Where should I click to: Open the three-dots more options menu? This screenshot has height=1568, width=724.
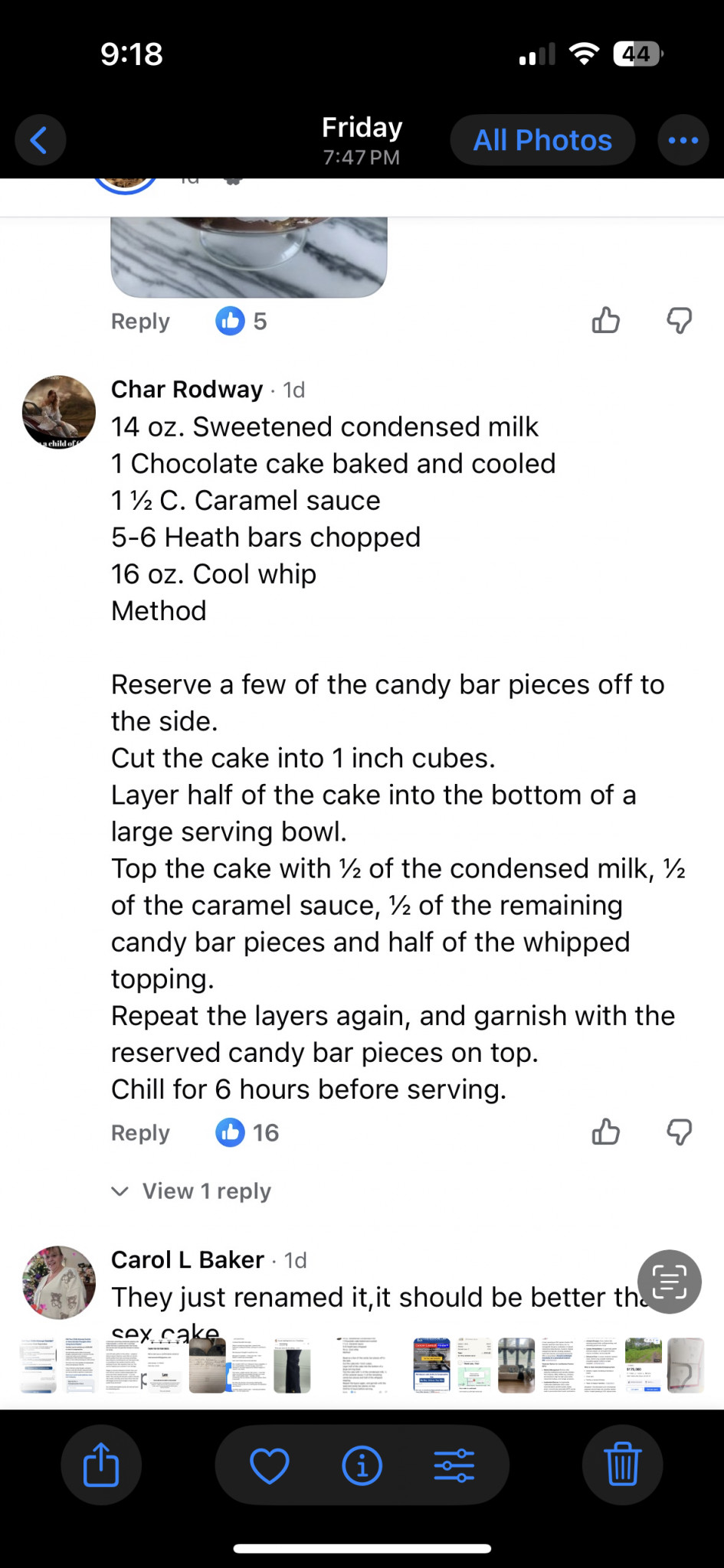coord(683,140)
